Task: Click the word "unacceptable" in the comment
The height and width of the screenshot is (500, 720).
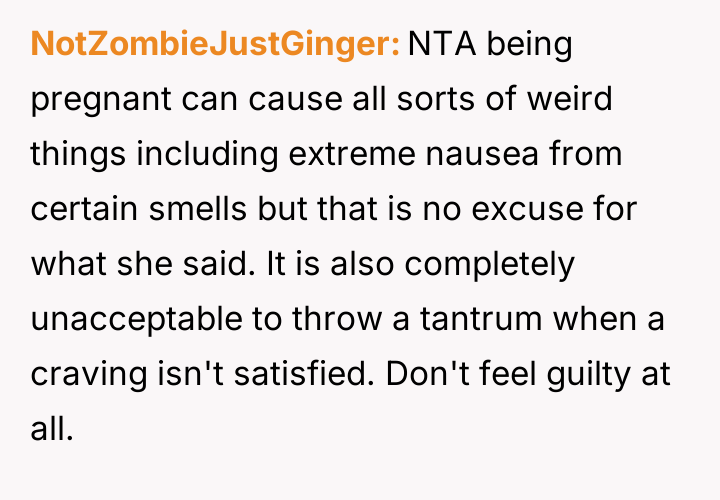Action: 133,320
